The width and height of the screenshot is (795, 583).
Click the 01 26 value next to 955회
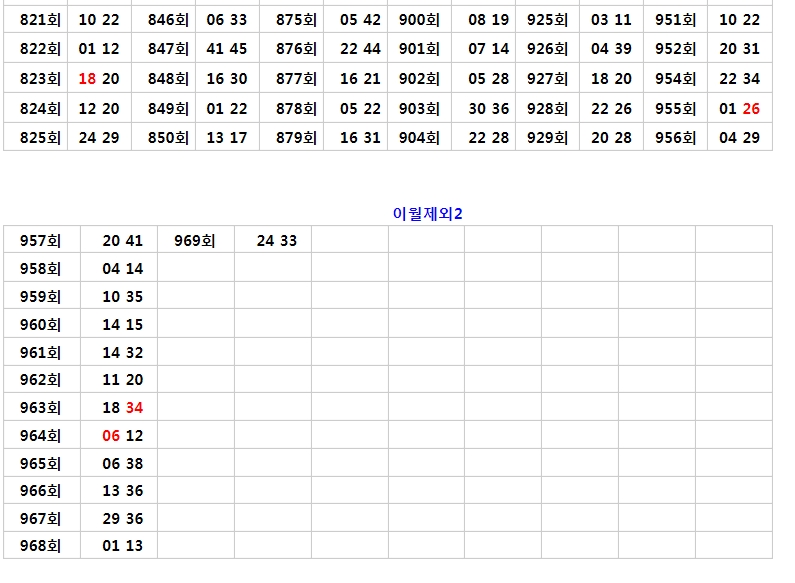pos(739,109)
